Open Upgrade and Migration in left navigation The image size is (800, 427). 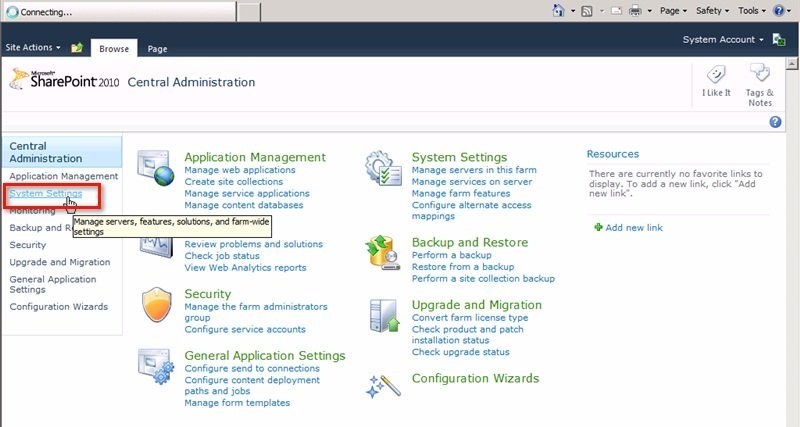coord(60,262)
